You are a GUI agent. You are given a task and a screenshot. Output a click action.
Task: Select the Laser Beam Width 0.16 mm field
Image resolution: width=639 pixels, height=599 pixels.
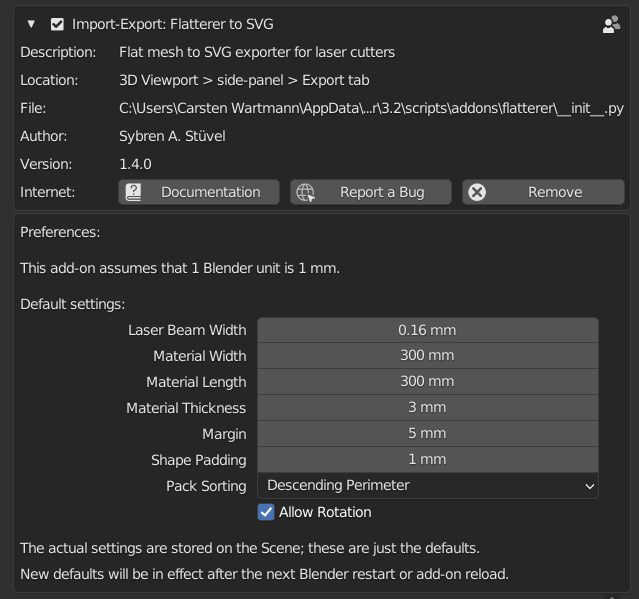tap(427, 330)
